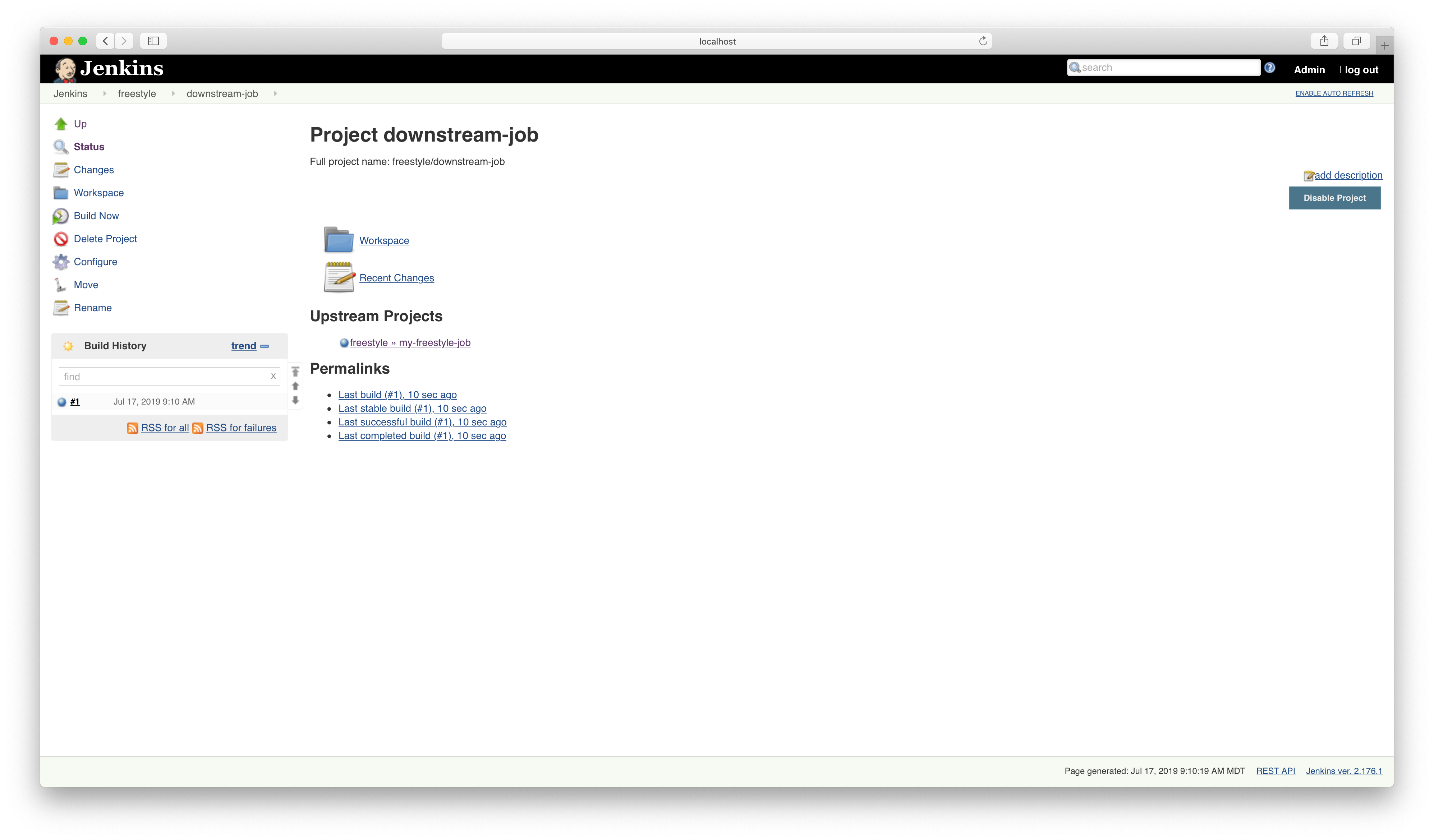The height and width of the screenshot is (840, 1434).
Task: Click the Configure gear icon
Action: pyautogui.click(x=61, y=262)
